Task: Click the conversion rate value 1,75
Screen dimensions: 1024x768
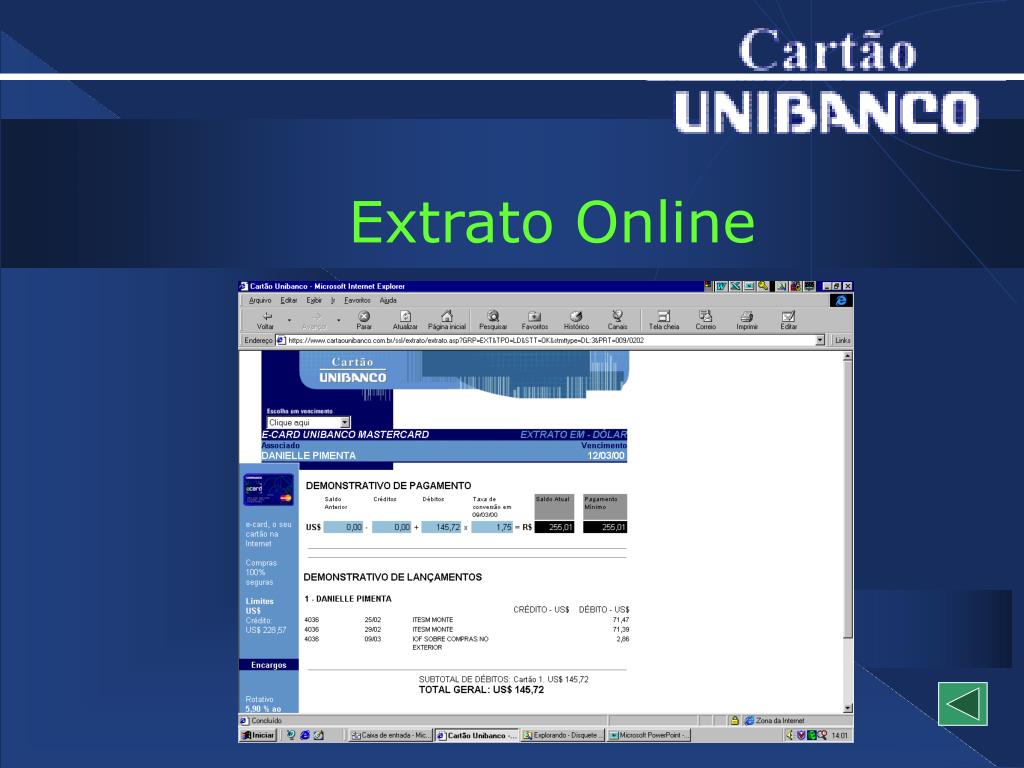Action: 492,527
